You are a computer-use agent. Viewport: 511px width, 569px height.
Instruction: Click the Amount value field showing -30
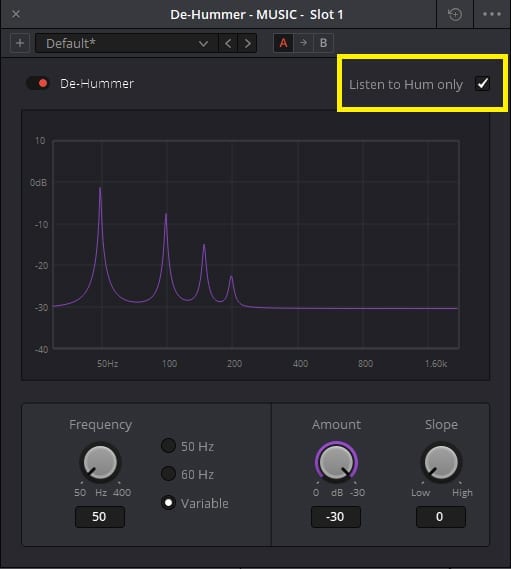tap(336, 517)
